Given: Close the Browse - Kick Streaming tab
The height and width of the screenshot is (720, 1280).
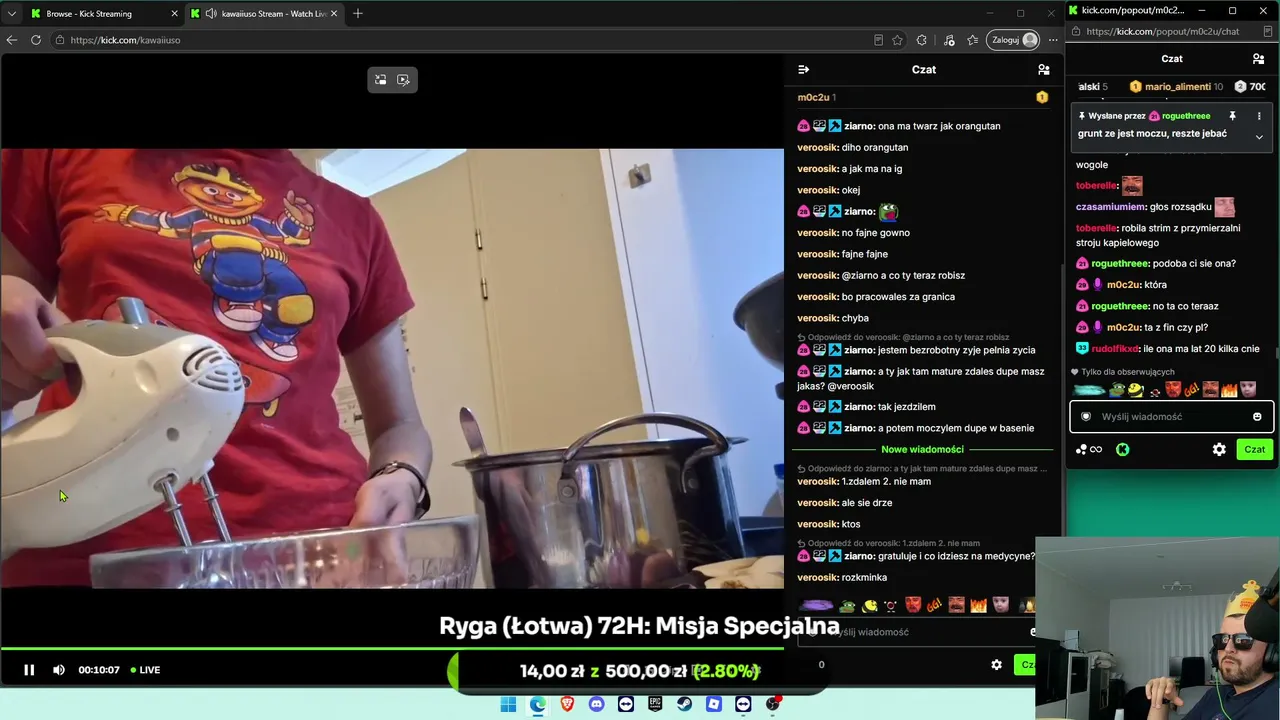Looking at the screenshot, I should click(x=174, y=14).
